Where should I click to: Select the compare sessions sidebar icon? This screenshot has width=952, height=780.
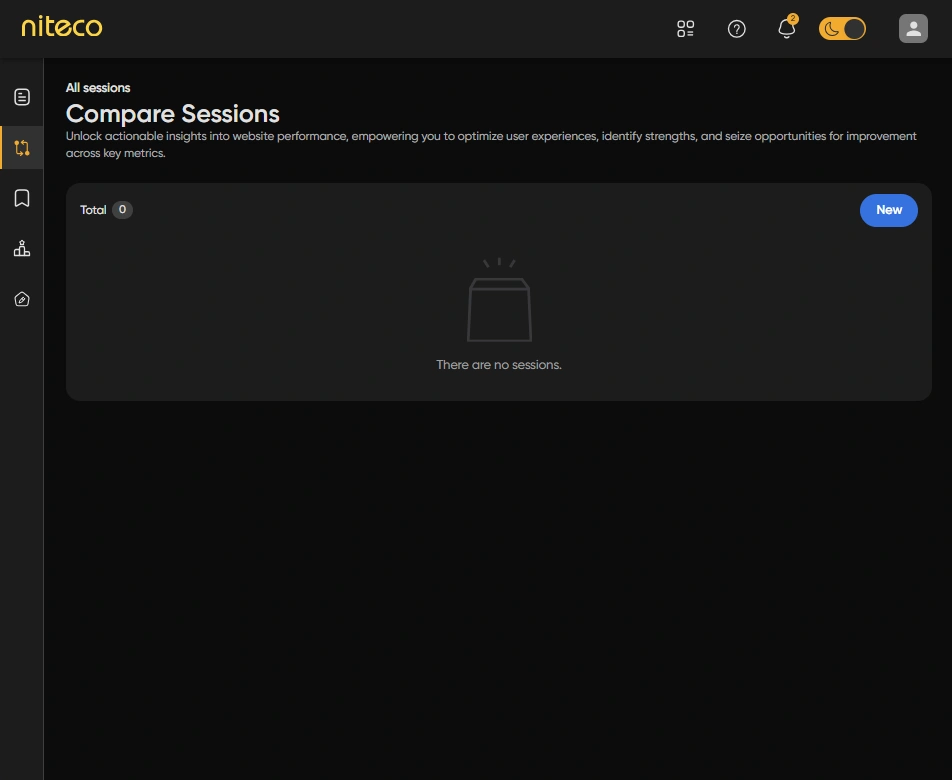coord(22,148)
